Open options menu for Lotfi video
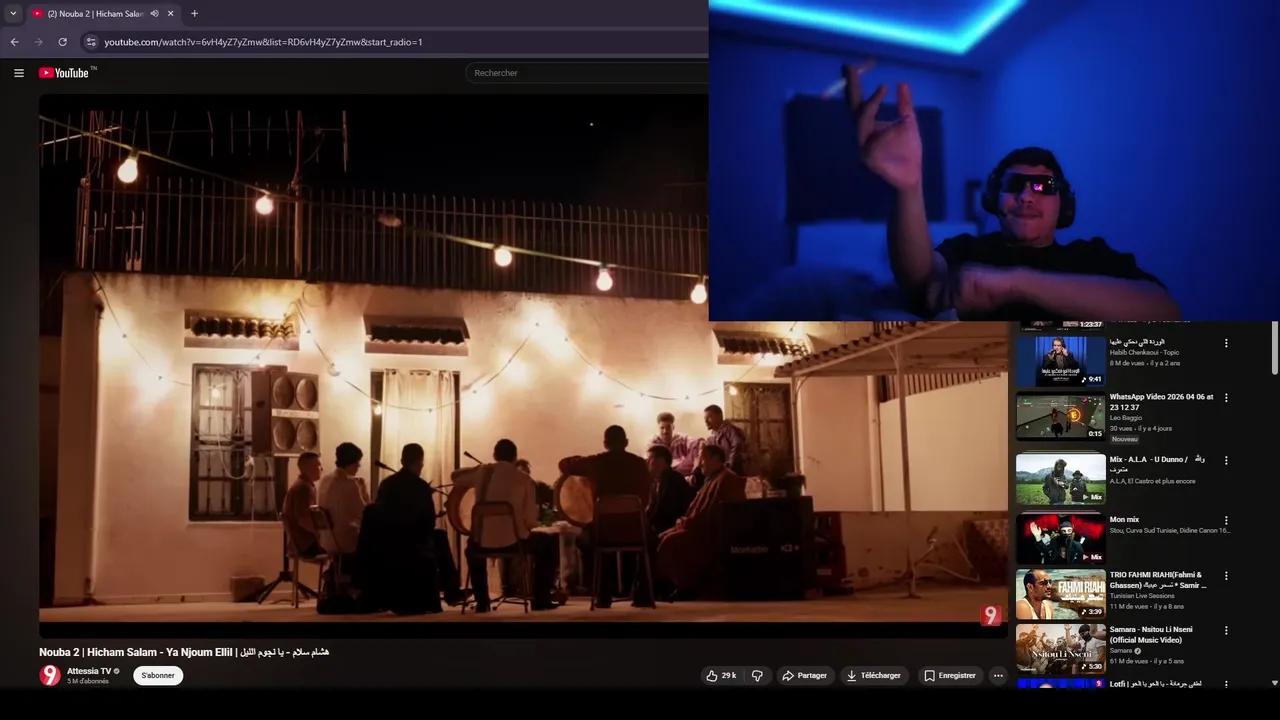Screen dimensions: 1280x720 pyautogui.click(x=1226, y=685)
